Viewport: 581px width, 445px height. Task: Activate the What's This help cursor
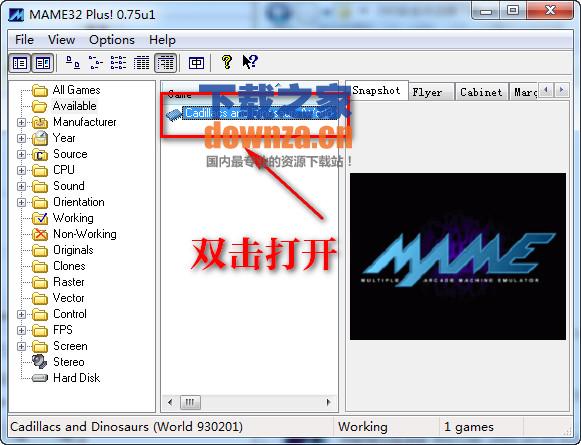250,62
